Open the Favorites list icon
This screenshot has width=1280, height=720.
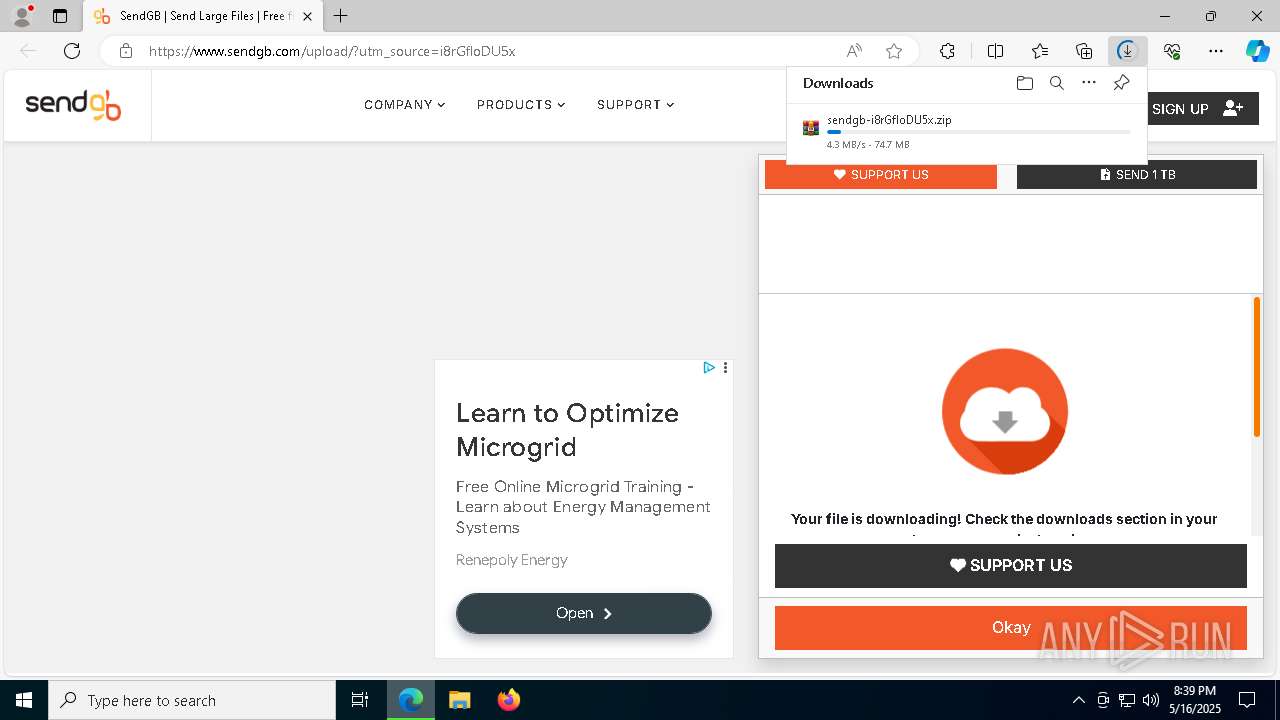1040,51
